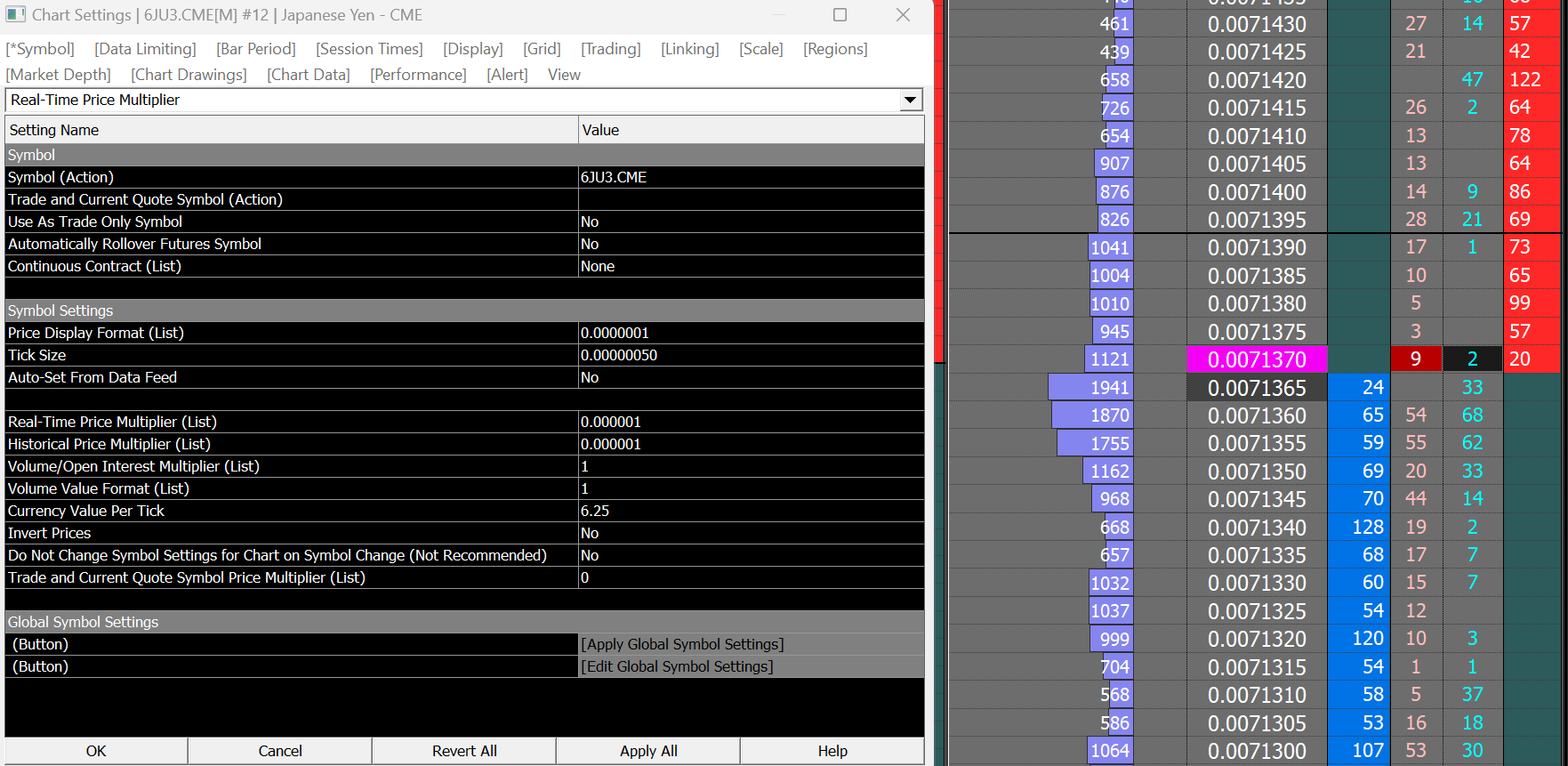Open the Grid tab

[542, 49]
